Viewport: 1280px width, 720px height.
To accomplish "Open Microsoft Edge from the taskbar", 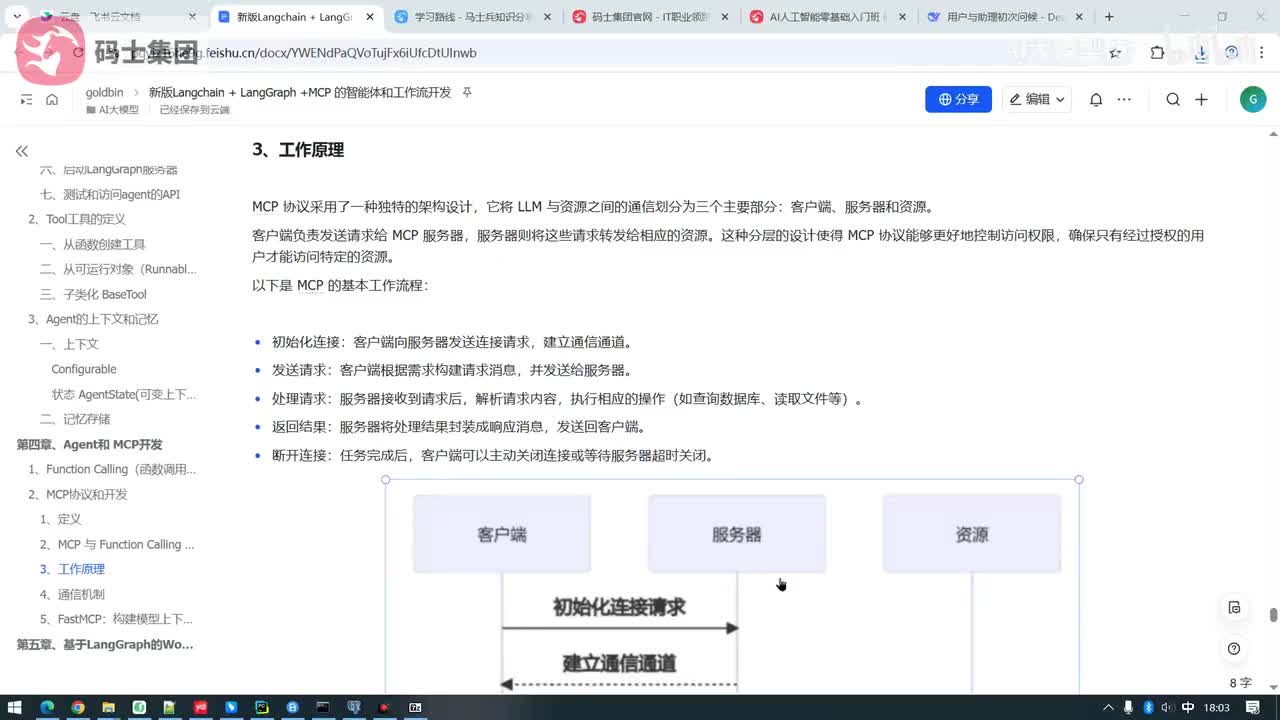I will 47,707.
